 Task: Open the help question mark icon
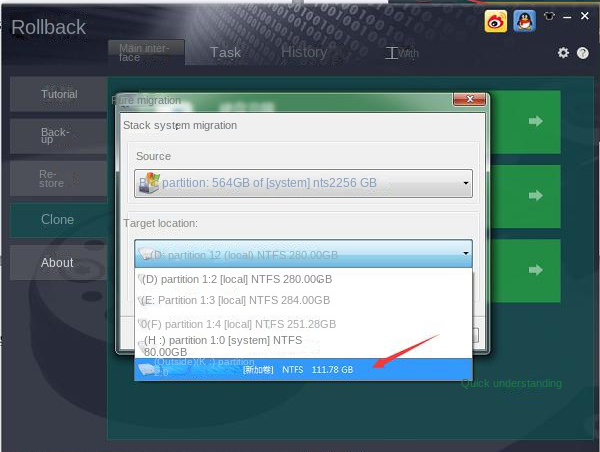click(x=583, y=53)
